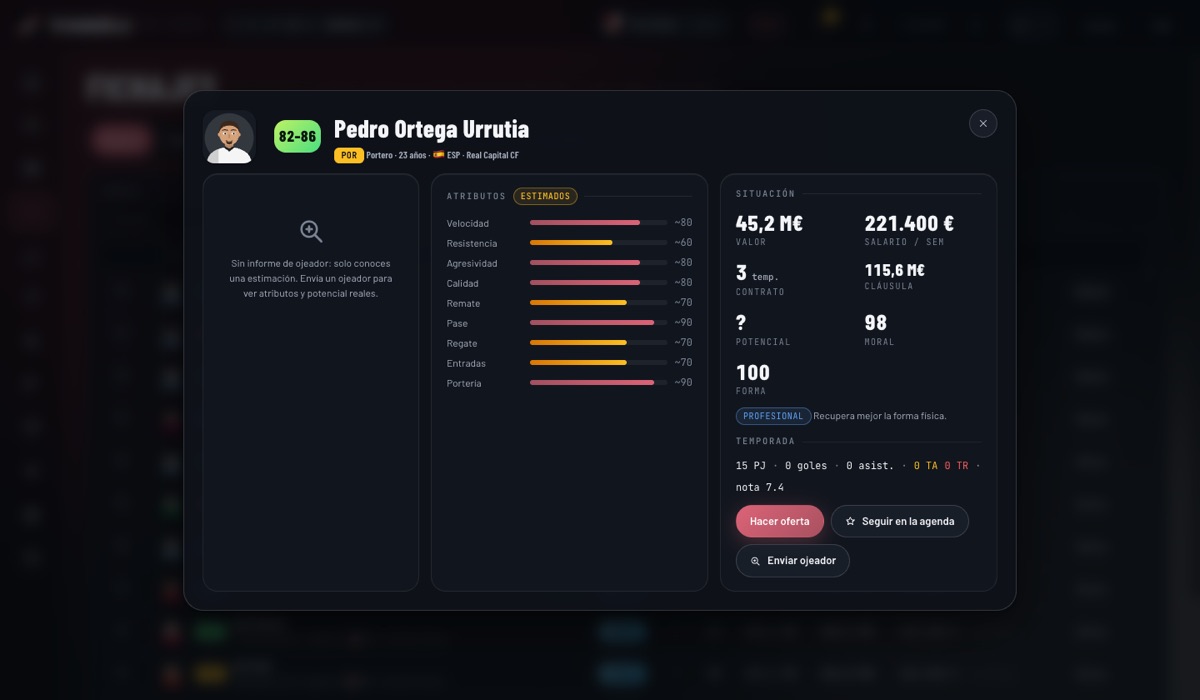Click the Hacer oferta button
The height and width of the screenshot is (700, 1200).
tap(780, 521)
